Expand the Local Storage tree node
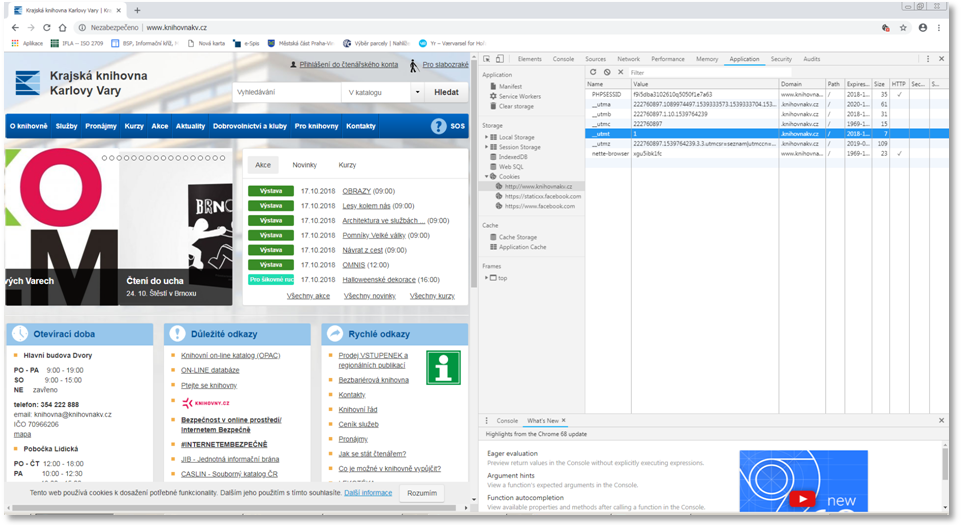Image resolution: width=961 pixels, height=525 pixels. (487, 137)
